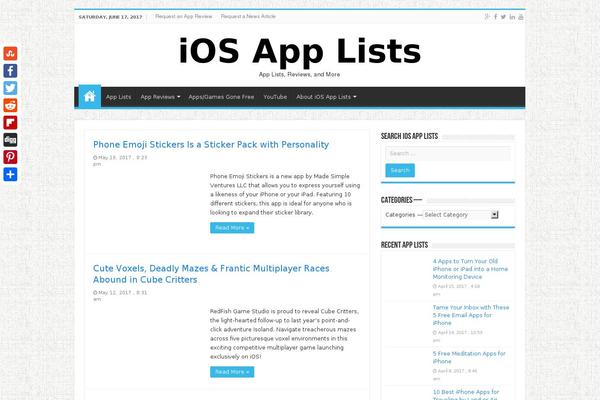Click Read More under Phone Emoji Stickers
The width and height of the screenshot is (600, 400).
(x=232, y=228)
